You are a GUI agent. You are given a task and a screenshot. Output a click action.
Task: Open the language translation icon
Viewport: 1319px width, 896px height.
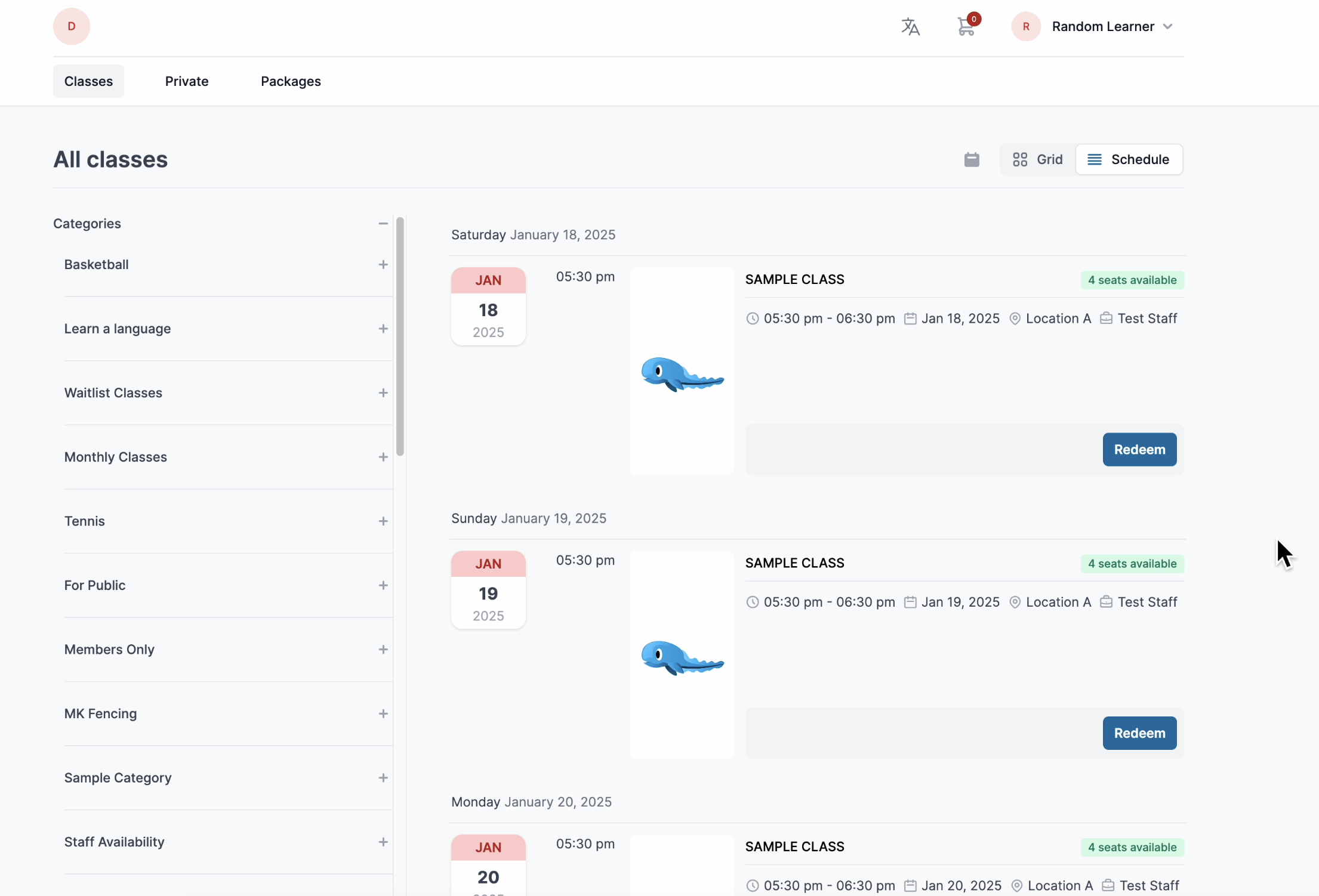coord(910,27)
